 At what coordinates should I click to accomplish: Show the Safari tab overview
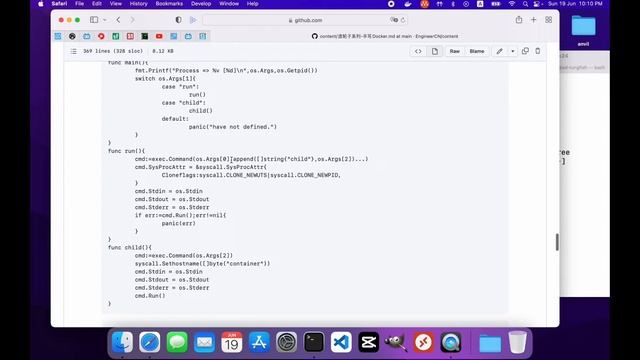(x=549, y=20)
